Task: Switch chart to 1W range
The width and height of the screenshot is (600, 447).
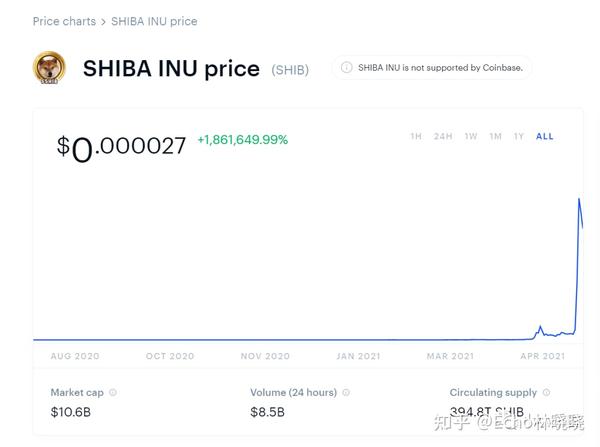Action: click(471, 136)
